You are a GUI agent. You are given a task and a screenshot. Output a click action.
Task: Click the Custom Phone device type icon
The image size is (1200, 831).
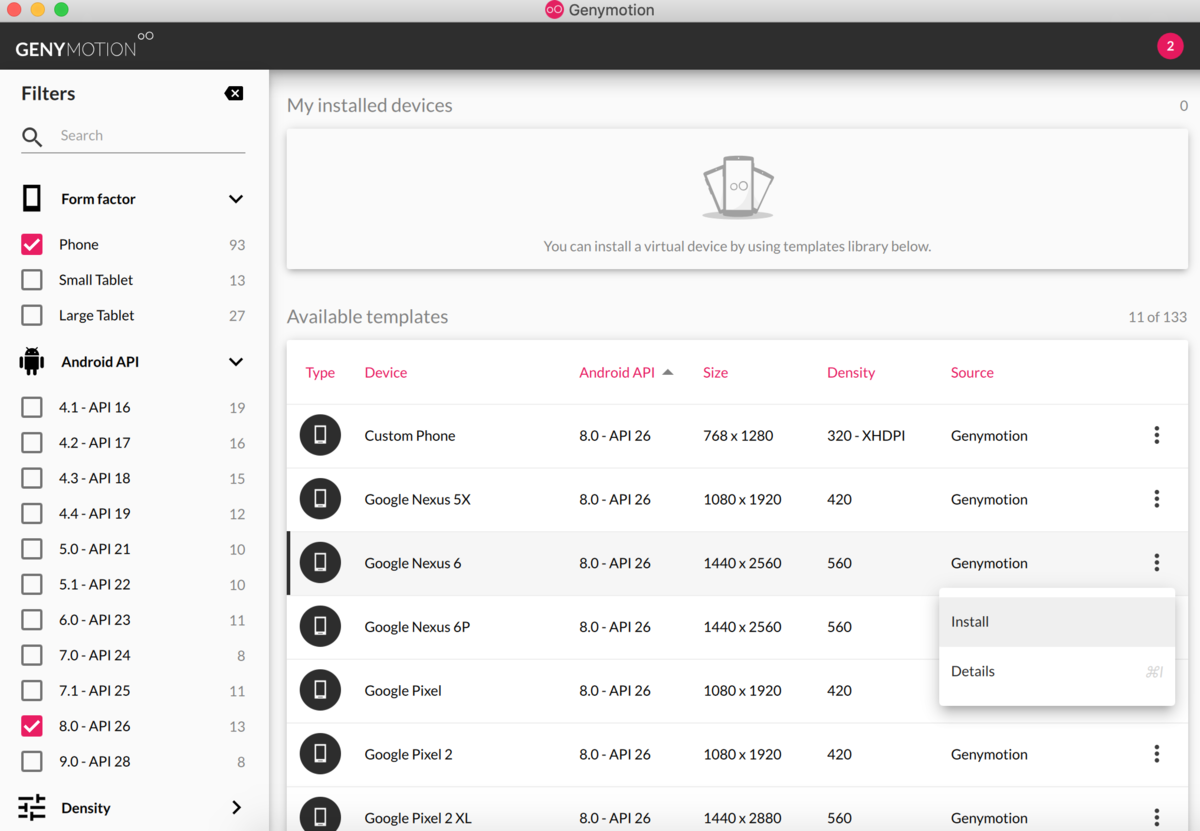[320, 435]
